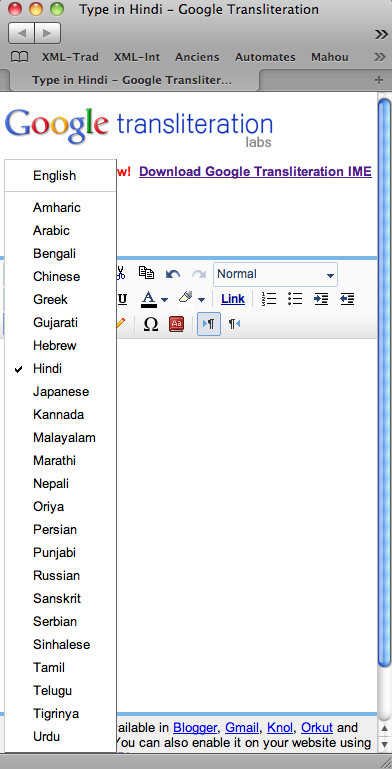
Task: Apply highlight color with marker icon
Action: (185, 298)
